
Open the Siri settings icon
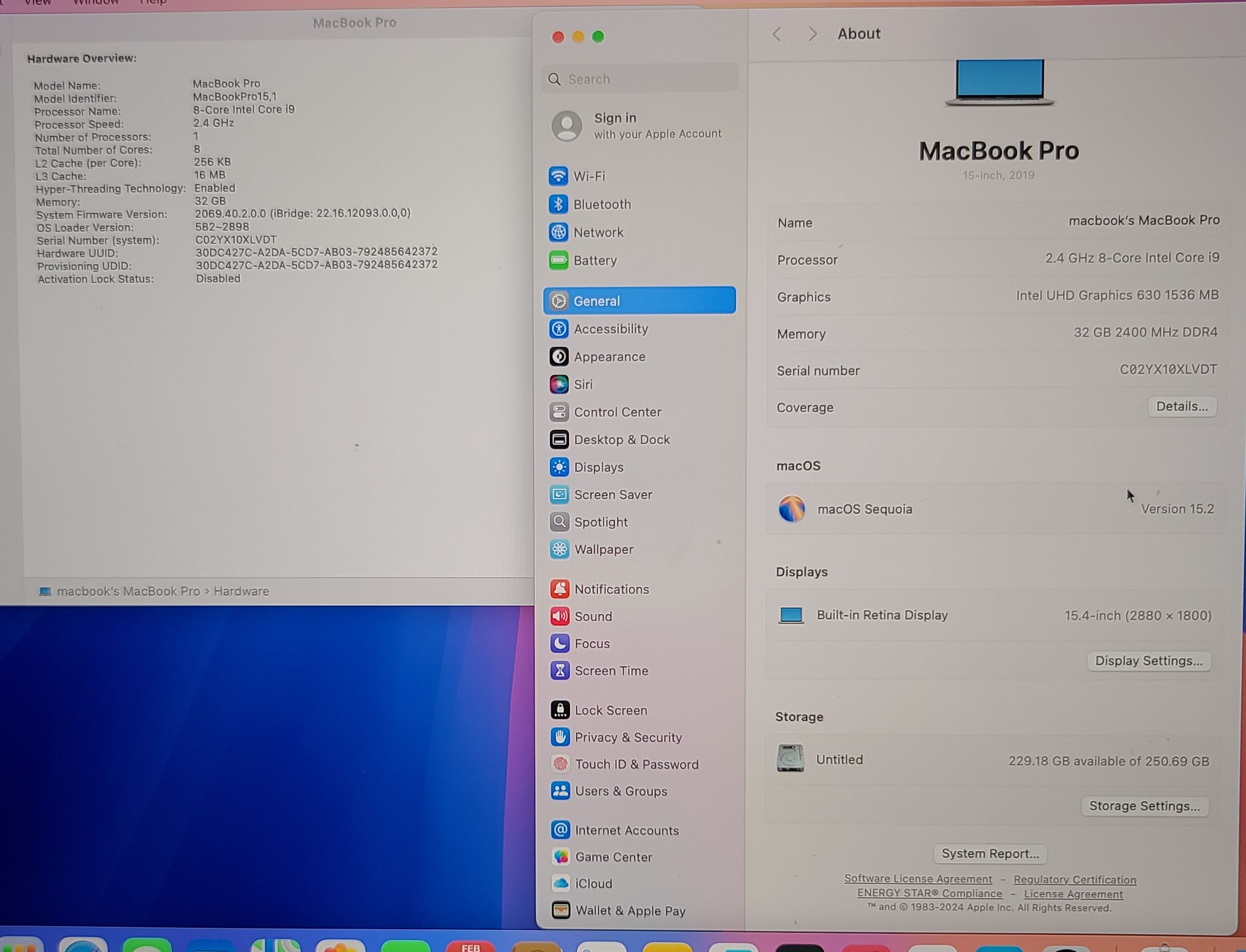click(x=559, y=384)
